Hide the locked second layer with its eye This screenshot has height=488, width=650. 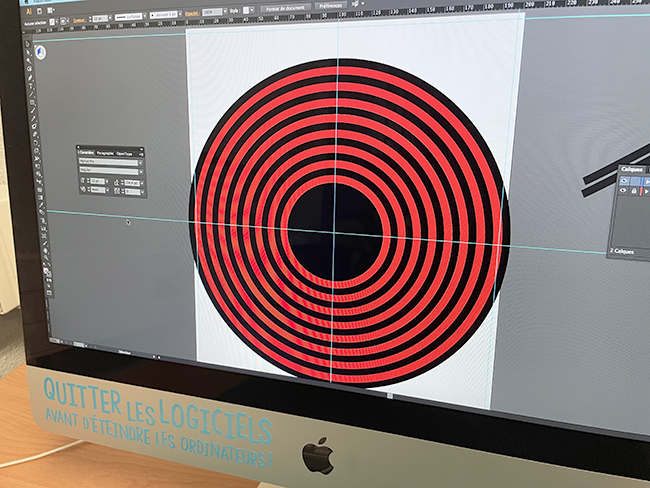click(x=623, y=190)
